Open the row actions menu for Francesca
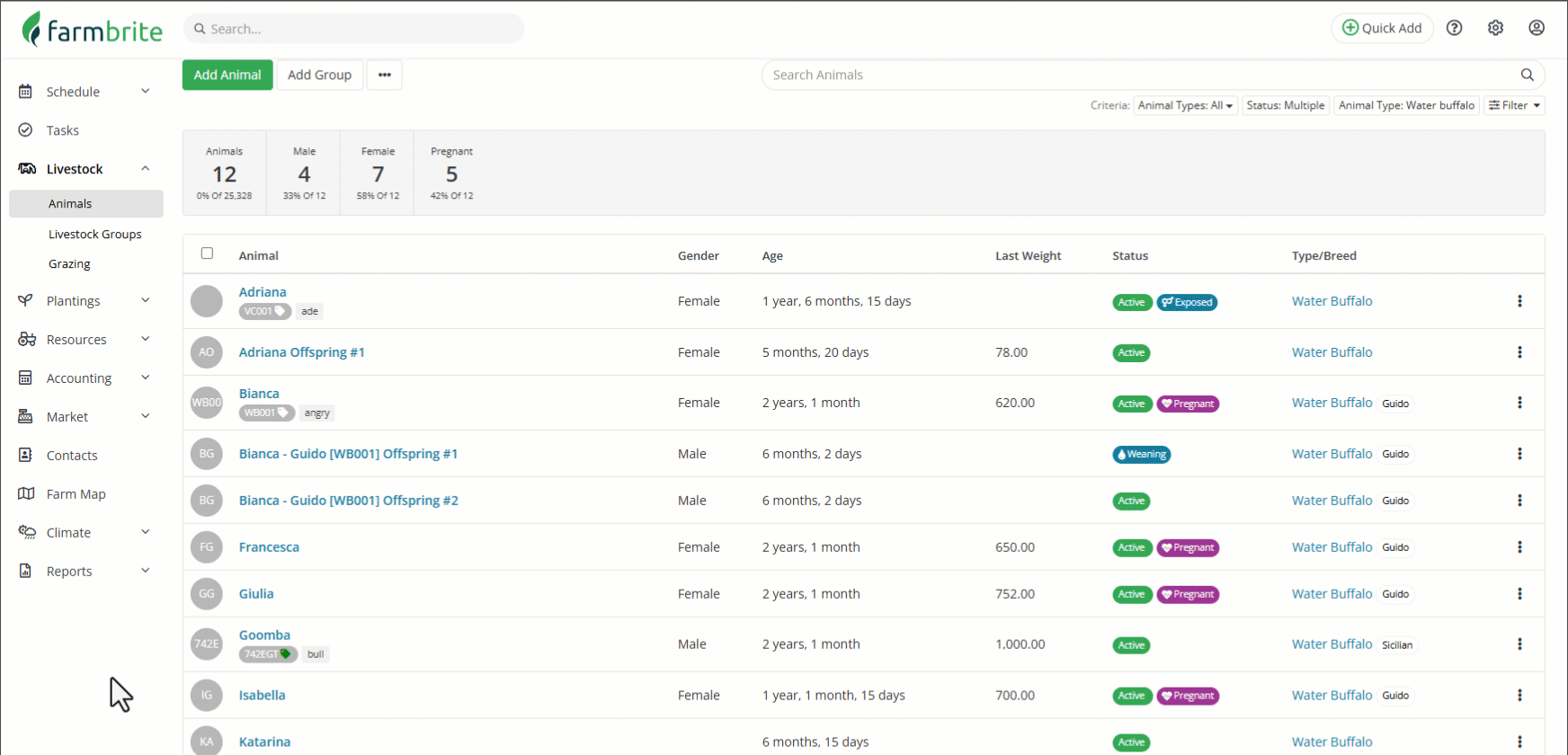This screenshot has height=755, width=1568. coord(1519,547)
